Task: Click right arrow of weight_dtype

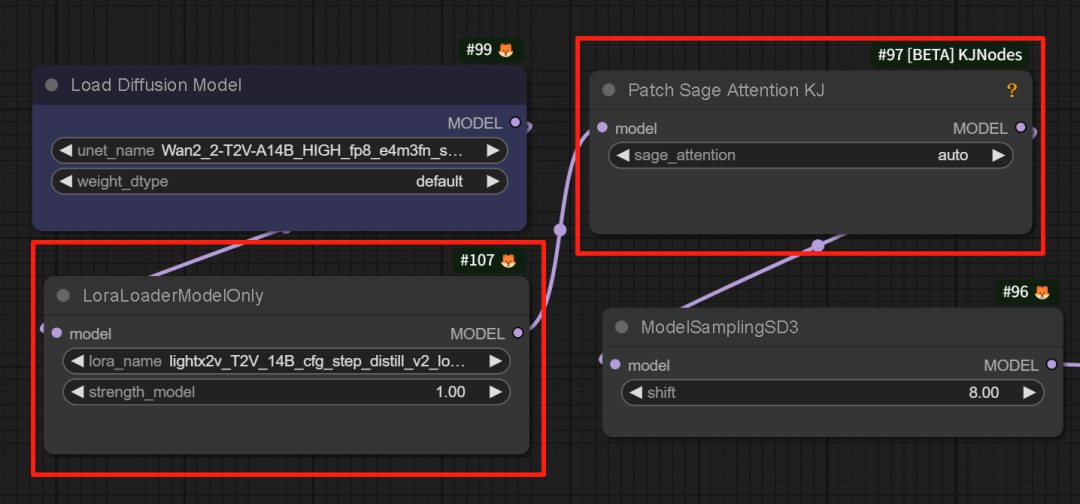Action: (492, 182)
